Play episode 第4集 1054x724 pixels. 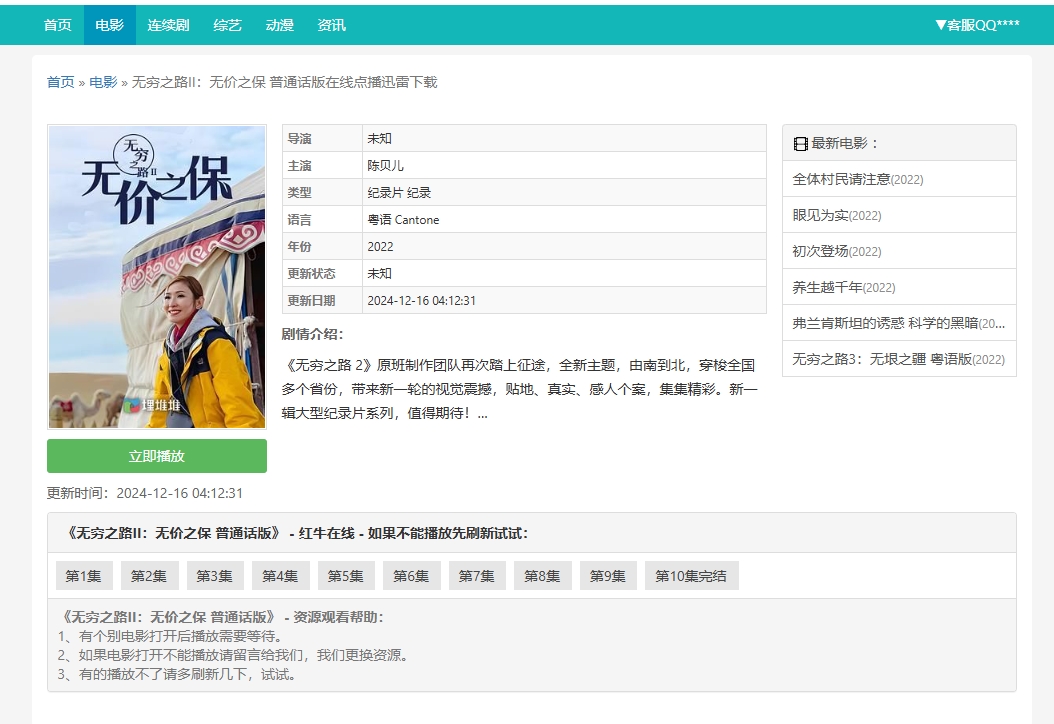pyautogui.click(x=280, y=575)
